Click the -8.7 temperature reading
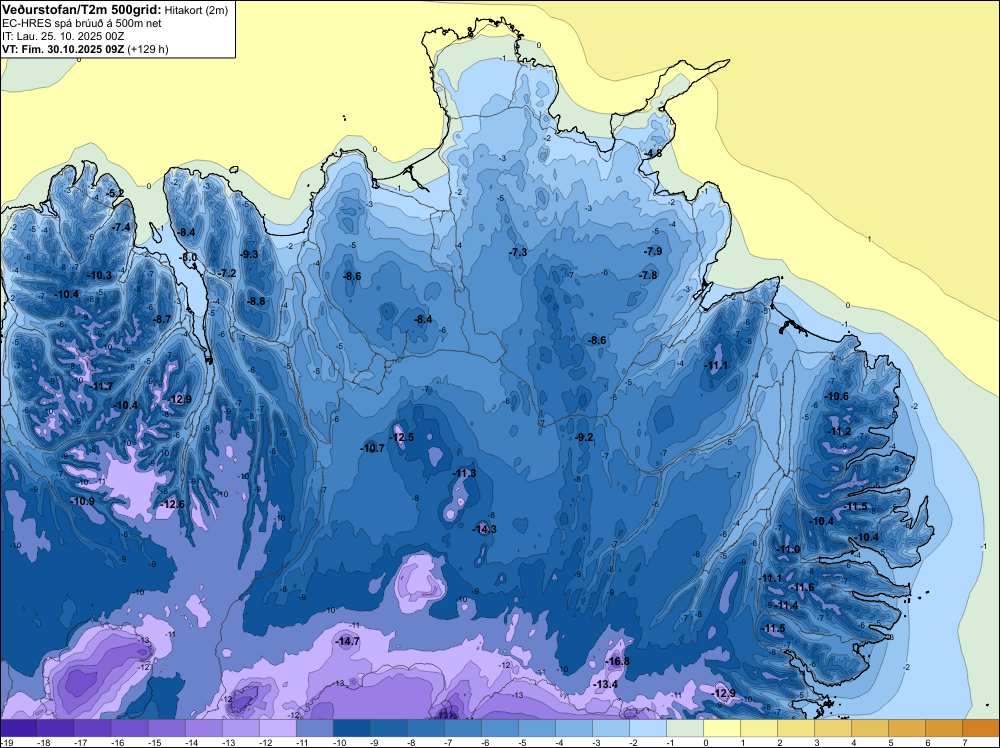This screenshot has width=1000, height=748. coord(162,319)
